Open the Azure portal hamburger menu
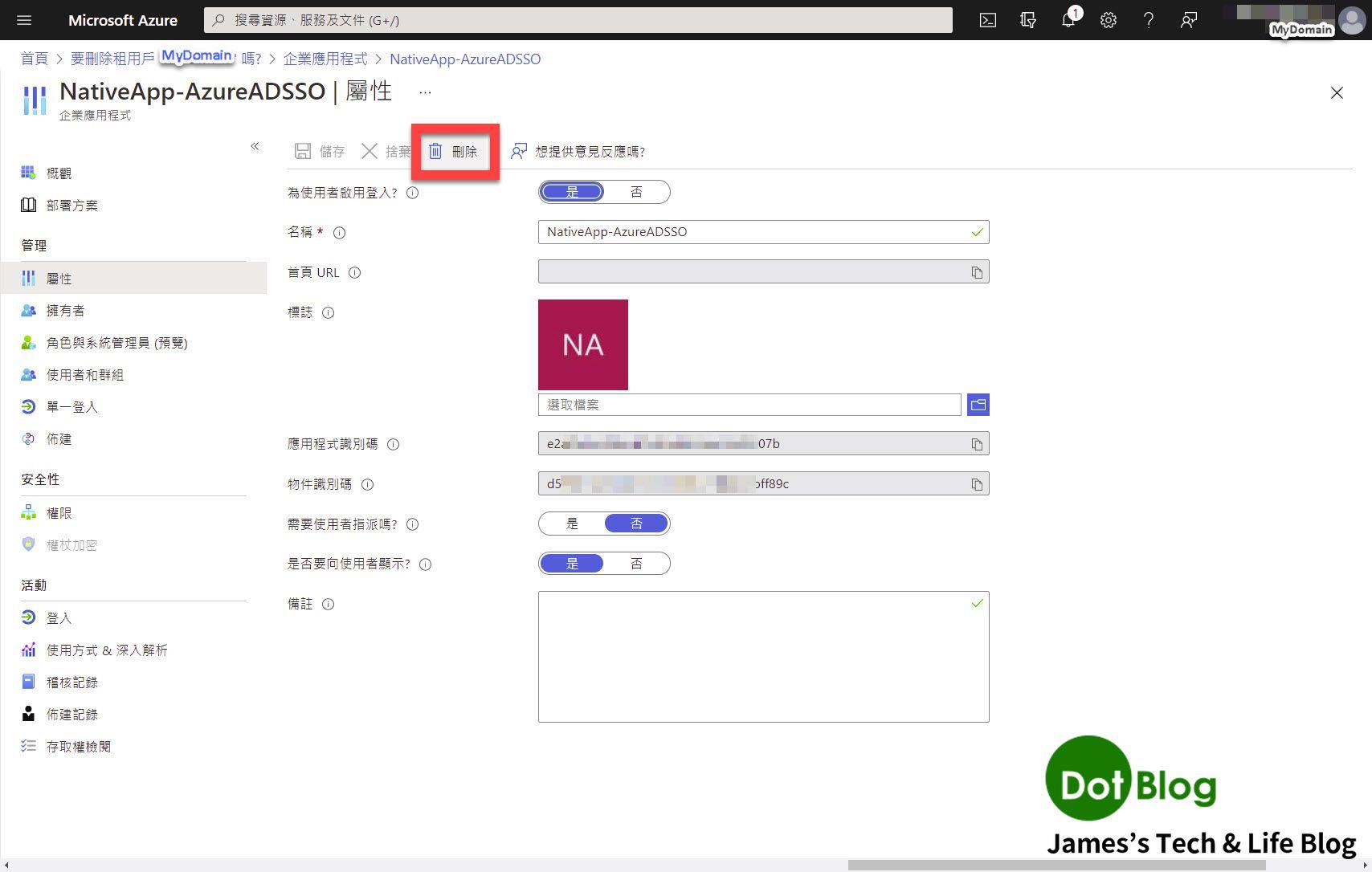 (24, 20)
